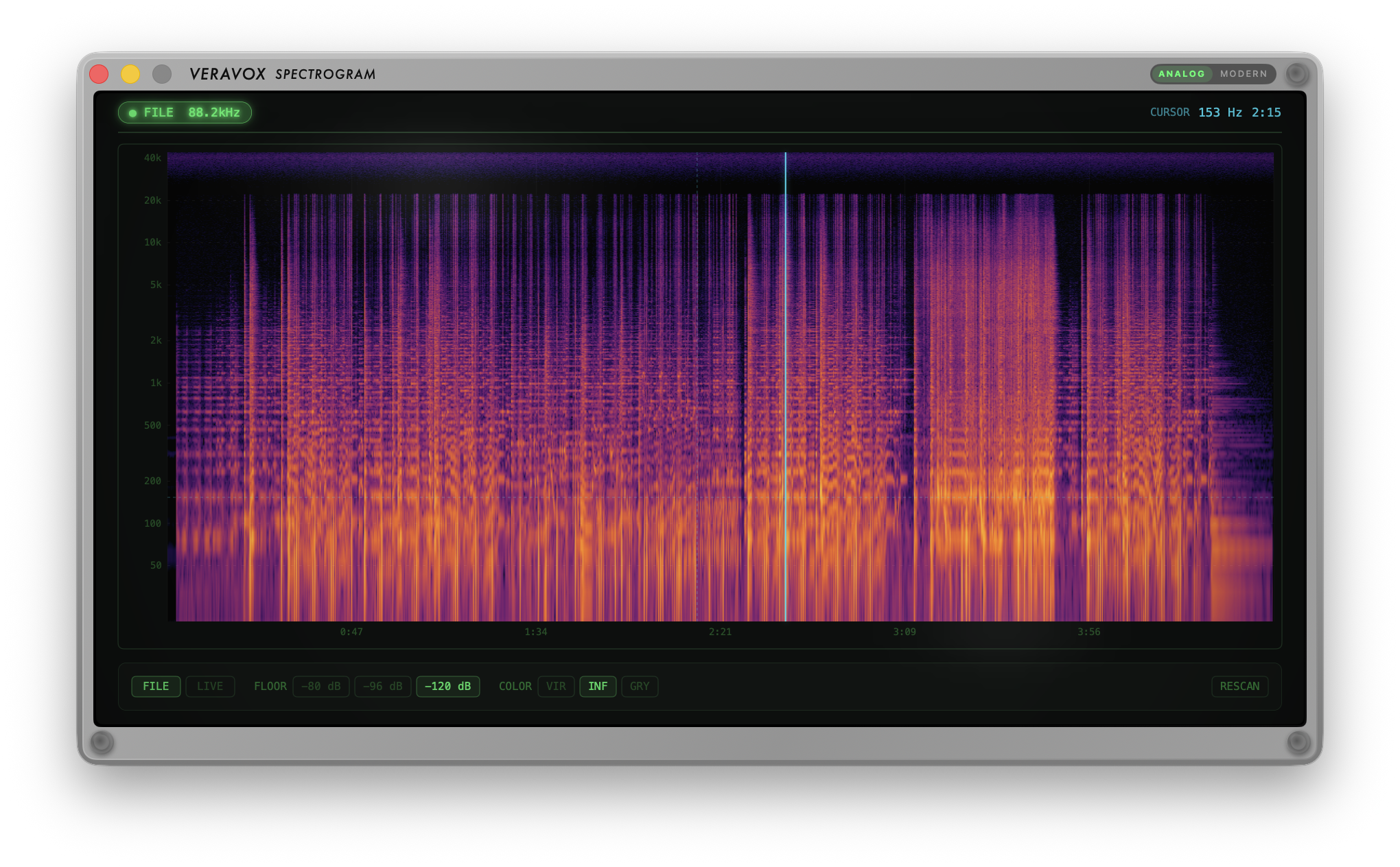Click the 3:09 time axis label
1400x867 pixels.
pos(905,632)
